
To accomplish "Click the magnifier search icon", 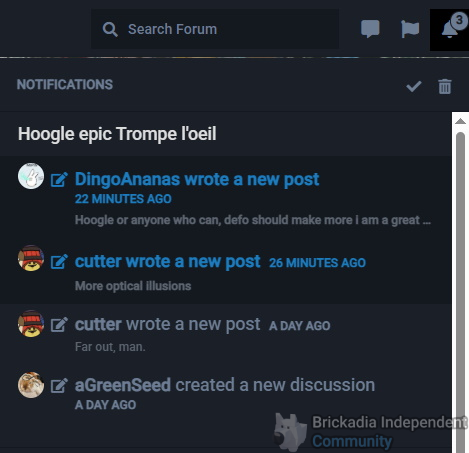I will click(110, 29).
